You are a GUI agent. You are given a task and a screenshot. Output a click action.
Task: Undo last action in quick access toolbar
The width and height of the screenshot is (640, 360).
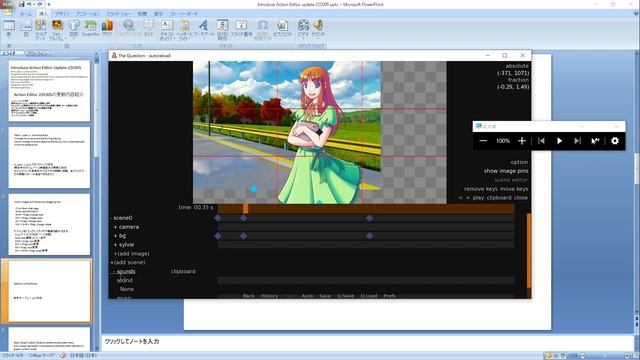pos(30,4)
